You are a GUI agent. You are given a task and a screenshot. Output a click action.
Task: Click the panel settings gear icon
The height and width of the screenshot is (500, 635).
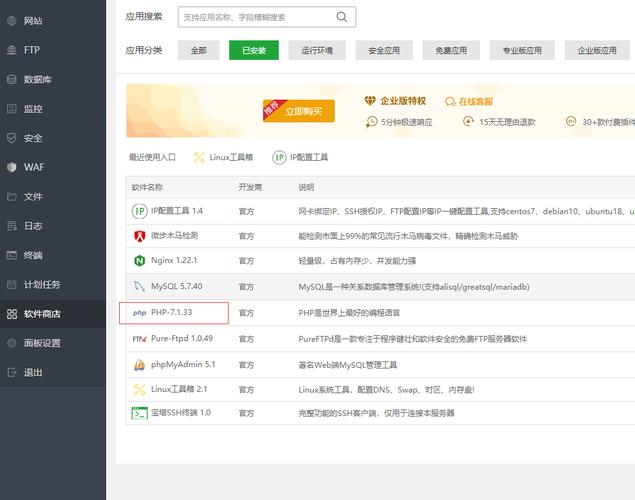click(12, 343)
